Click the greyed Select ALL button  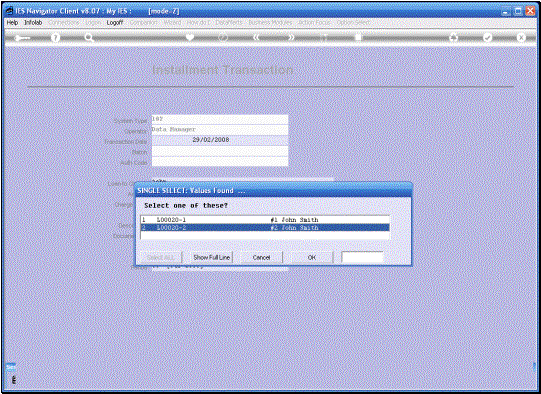160,257
